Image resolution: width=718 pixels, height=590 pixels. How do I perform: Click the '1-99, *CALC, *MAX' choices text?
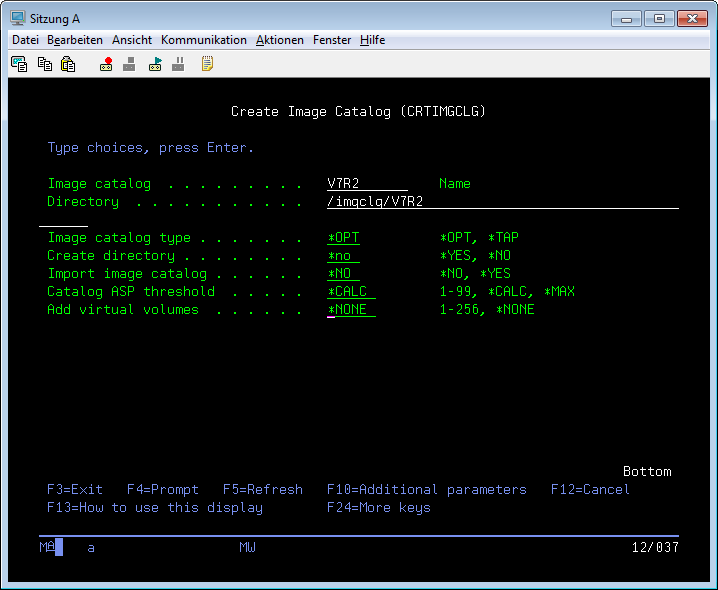pos(507,291)
